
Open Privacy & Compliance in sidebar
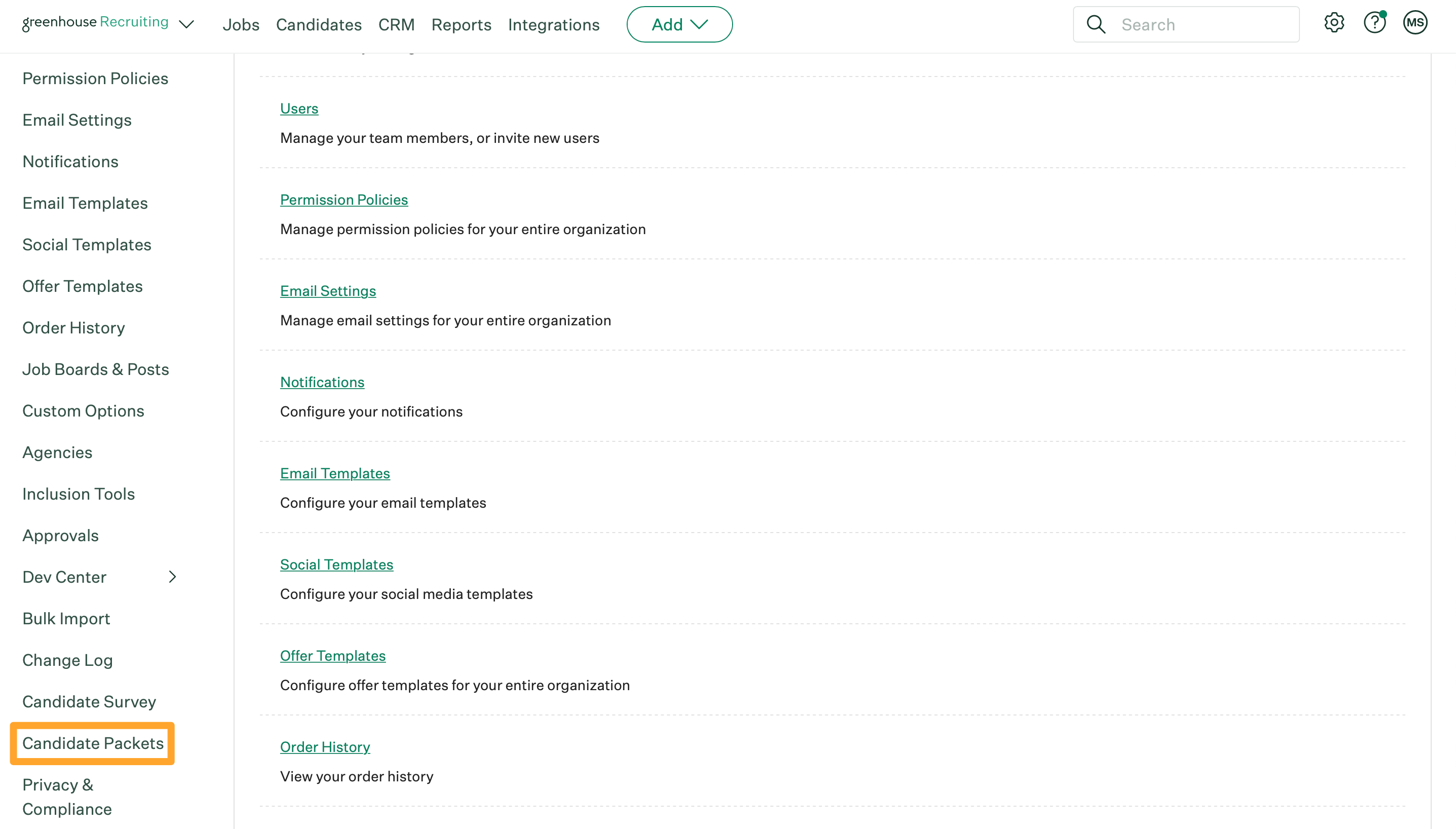(66, 797)
